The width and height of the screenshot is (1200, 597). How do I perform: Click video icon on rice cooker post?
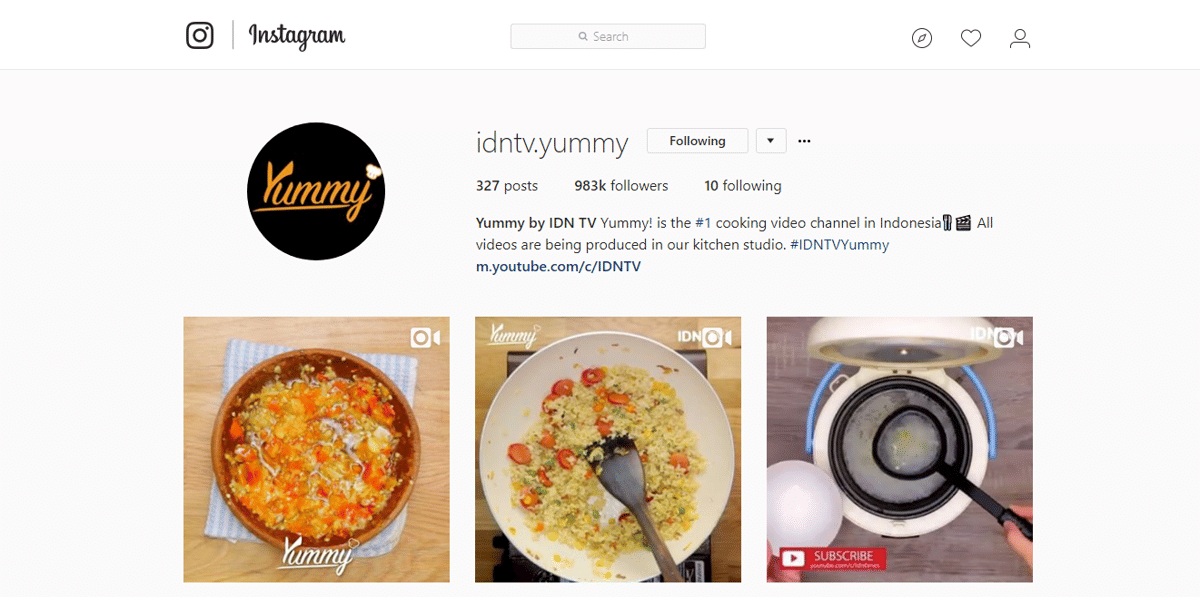tap(1009, 338)
